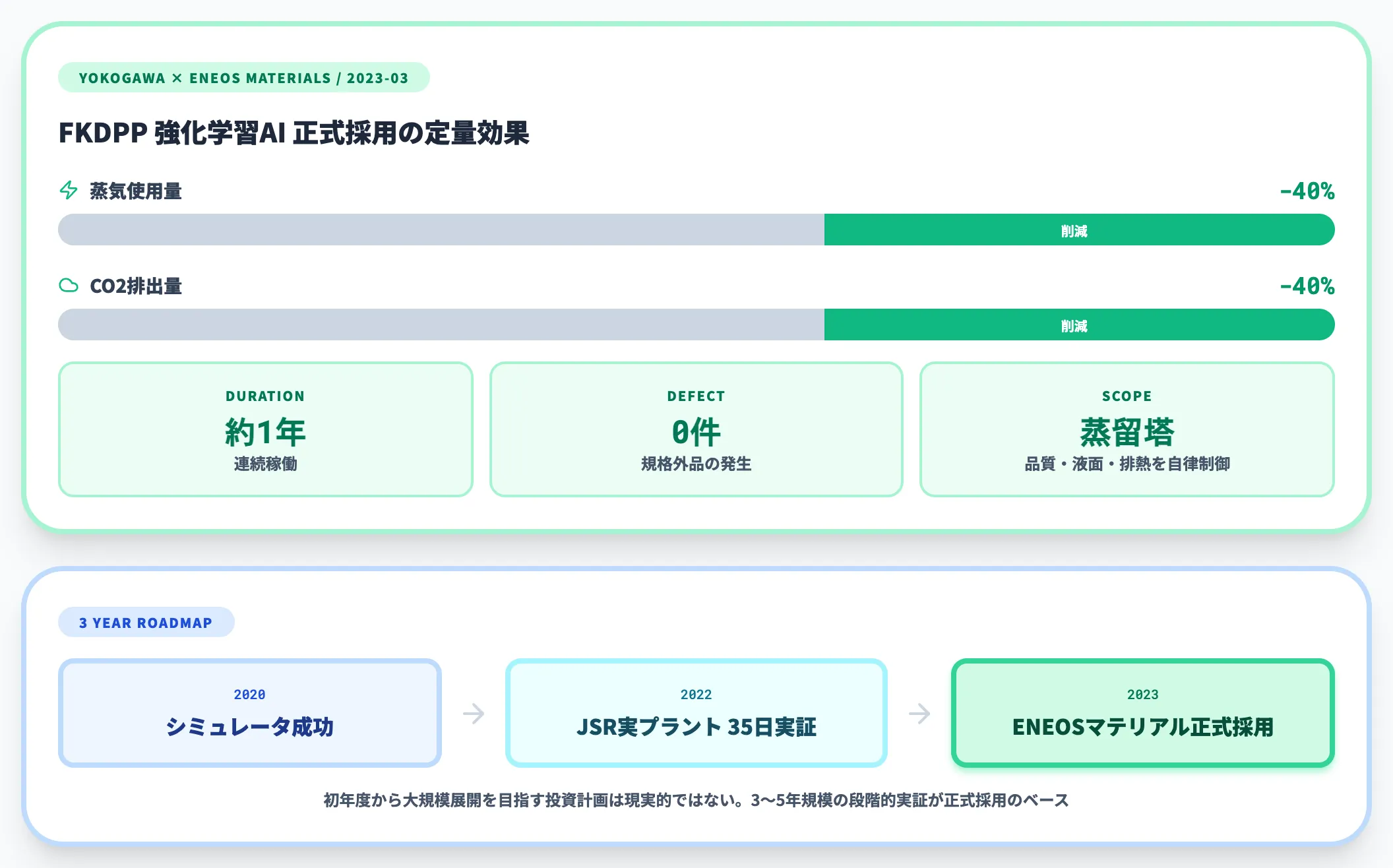The height and width of the screenshot is (868, 1393).
Task: Click the 連続稼働 caption
Action: click(266, 464)
